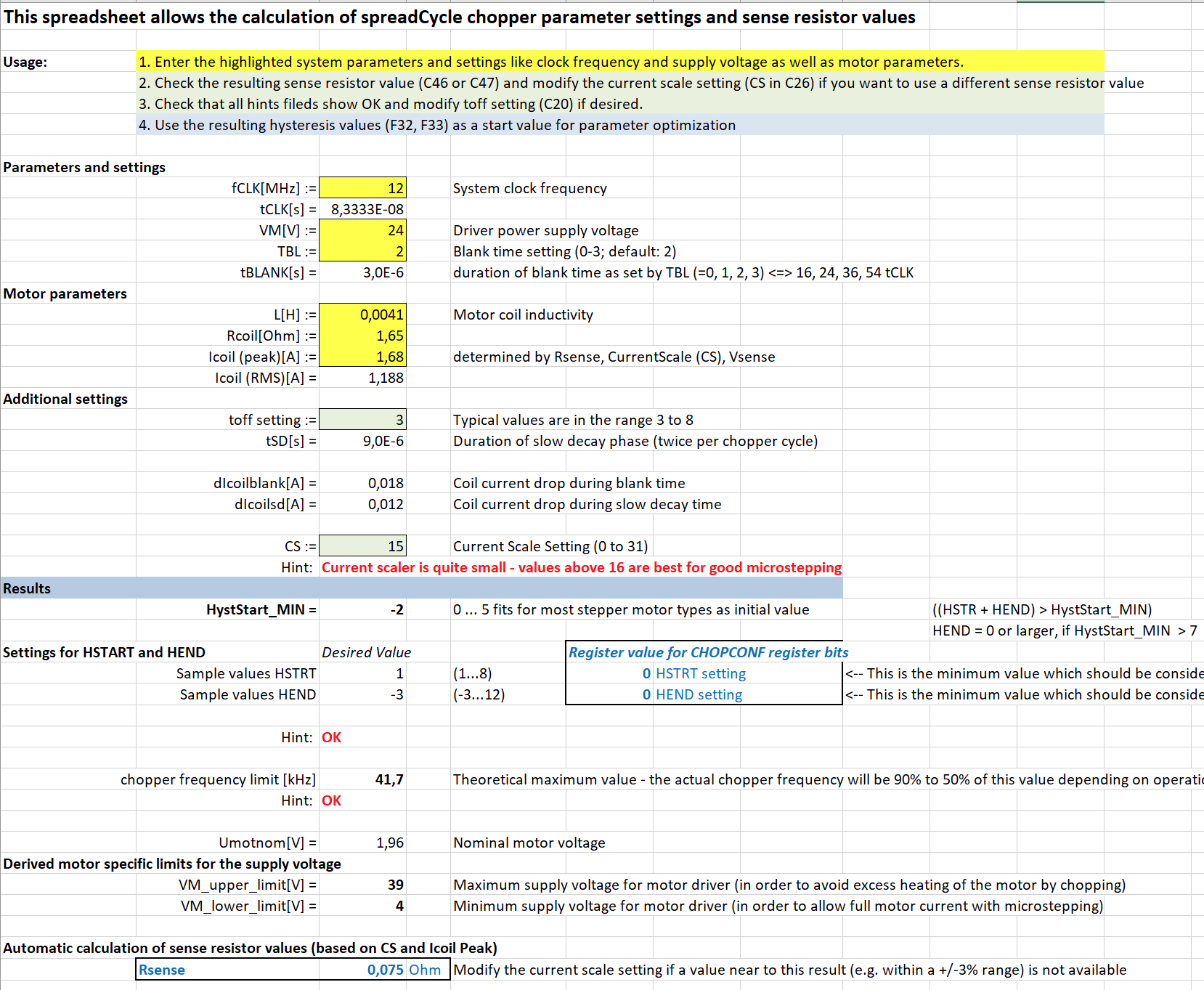Select the TBL blank time setting cell

362,251
